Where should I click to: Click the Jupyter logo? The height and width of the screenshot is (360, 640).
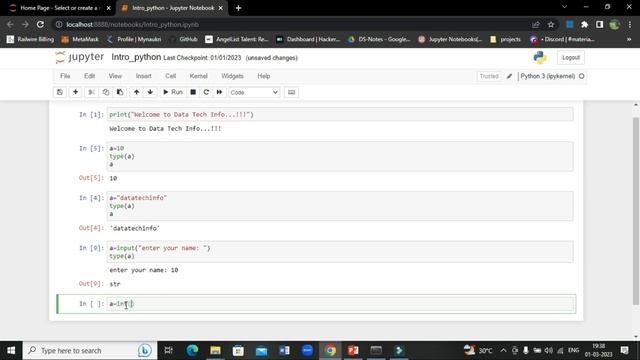pos(80,58)
